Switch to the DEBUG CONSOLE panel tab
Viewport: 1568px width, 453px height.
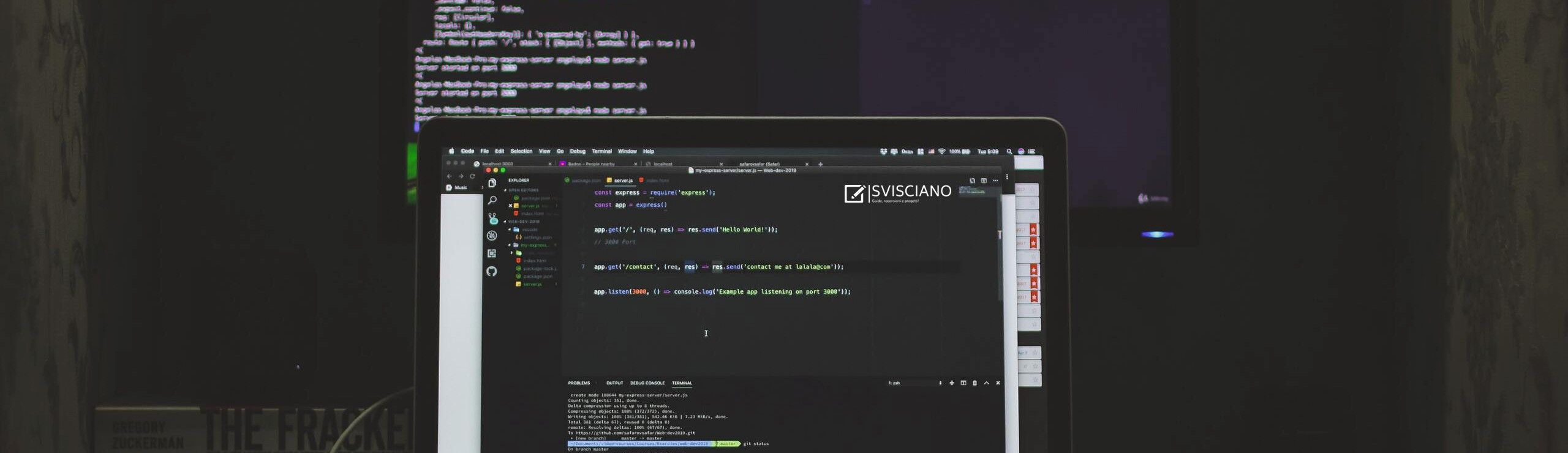(647, 383)
